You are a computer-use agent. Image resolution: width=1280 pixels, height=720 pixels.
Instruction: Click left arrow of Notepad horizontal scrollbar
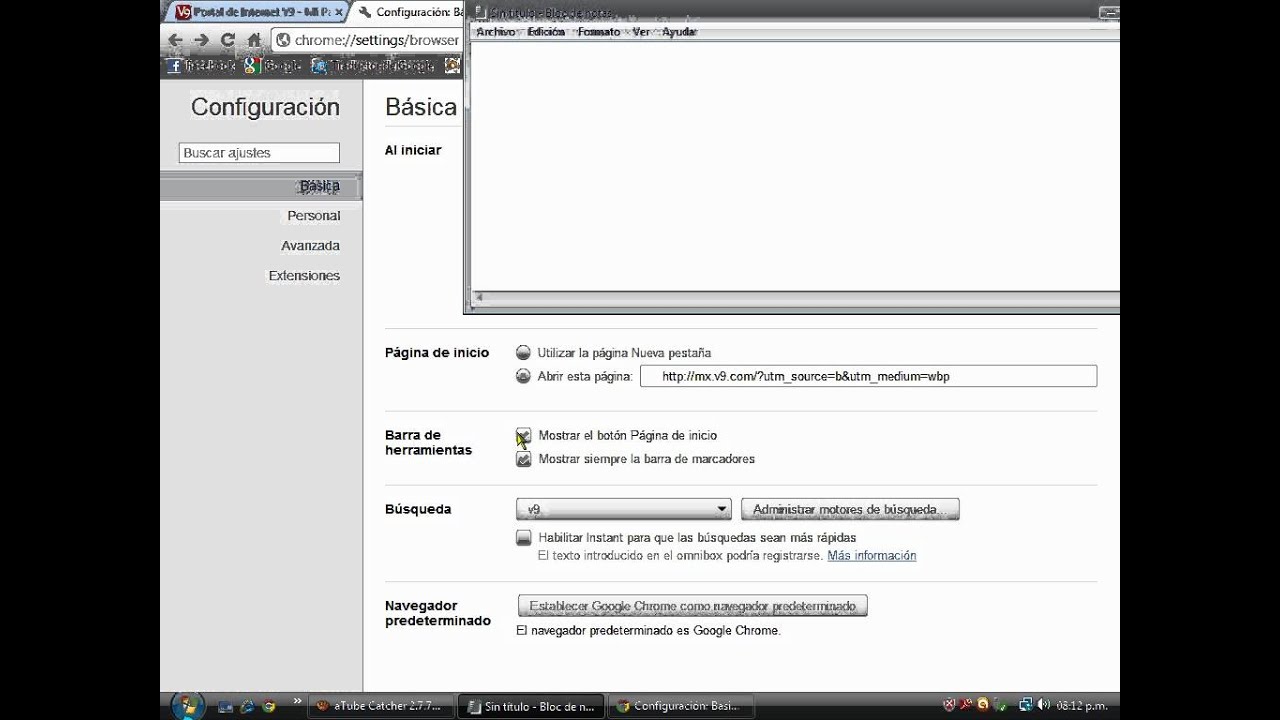[480, 298]
